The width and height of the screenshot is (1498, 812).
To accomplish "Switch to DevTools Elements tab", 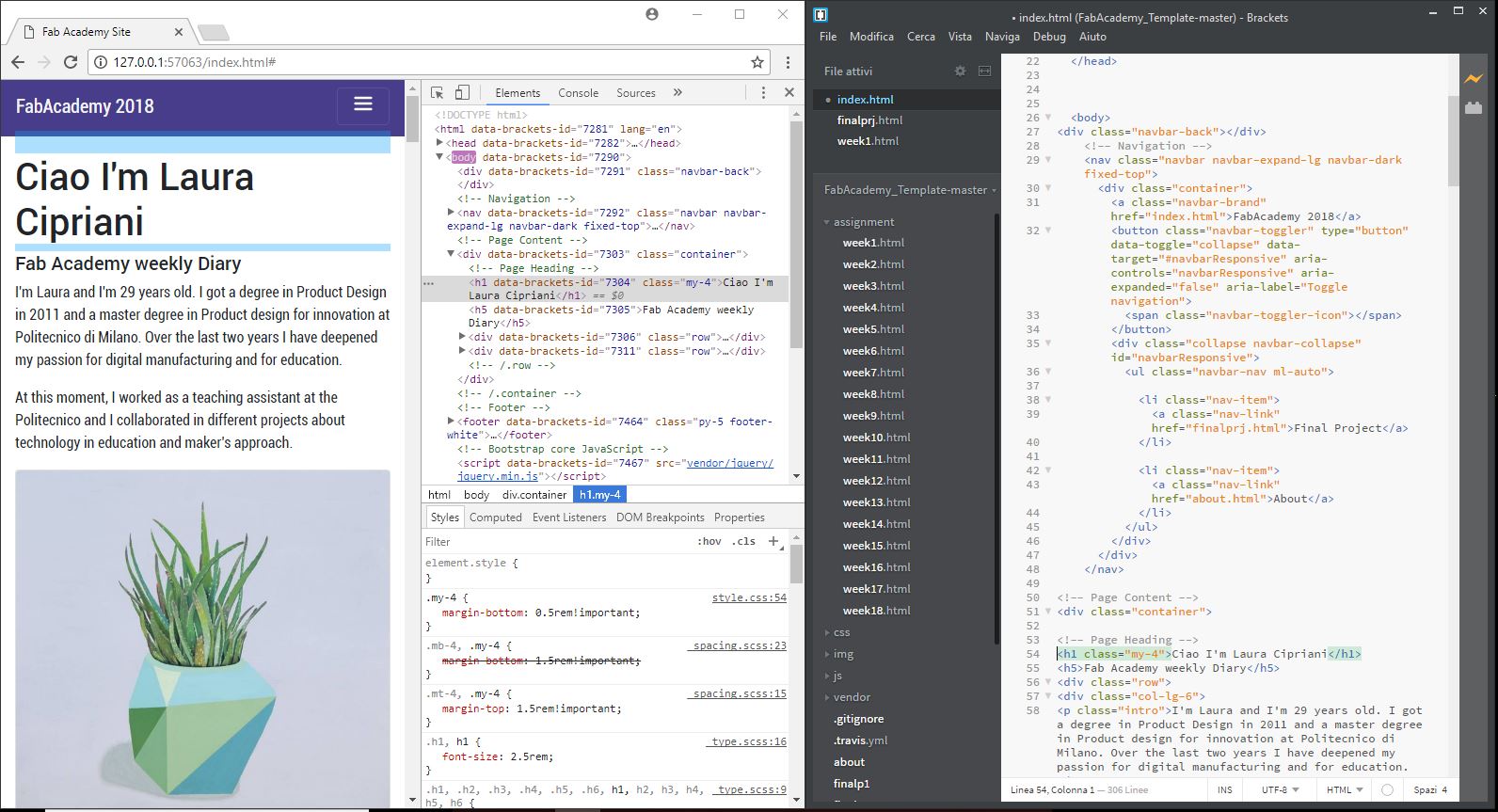I will (x=518, y=93).
